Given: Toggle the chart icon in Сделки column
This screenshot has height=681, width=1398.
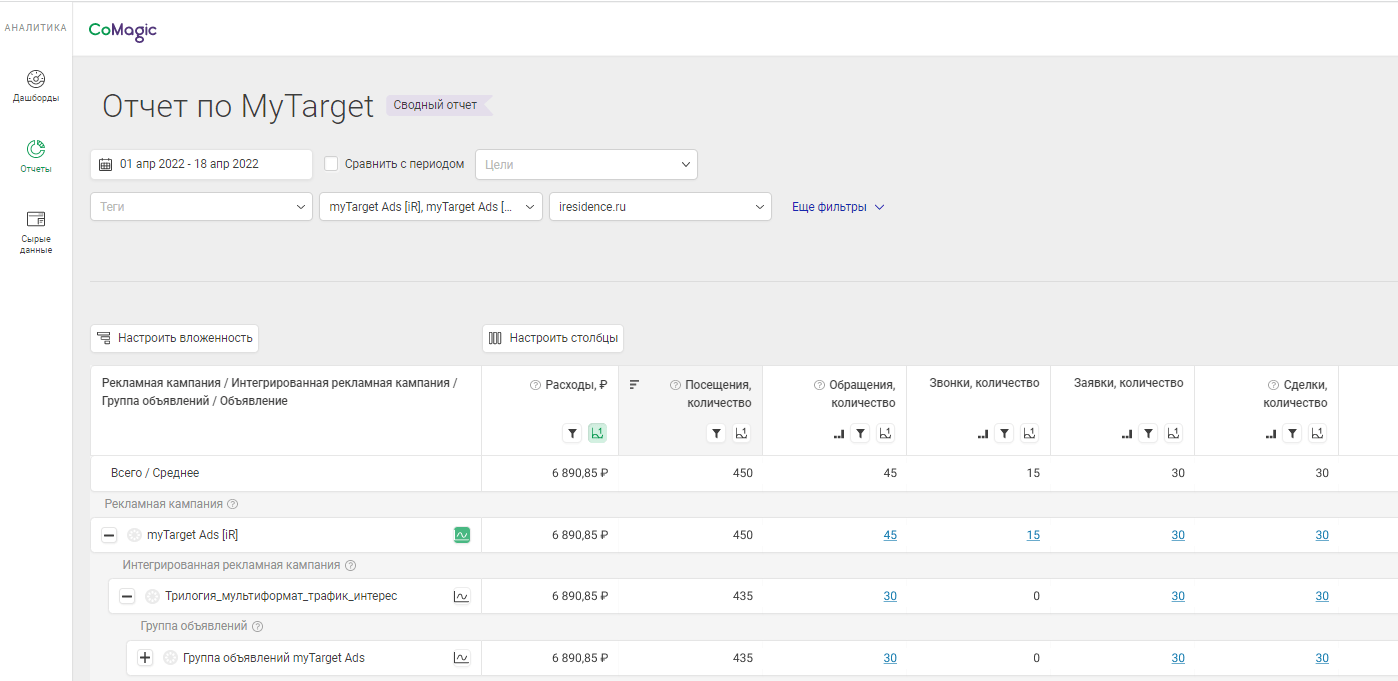Looking at the screenshot, I should pos(1317,433).
